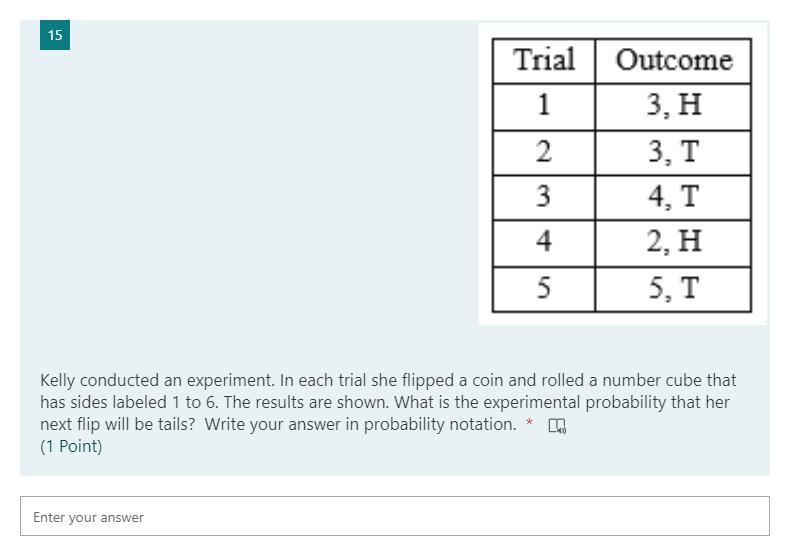This screenshot has width=791, height=544.
Task: Click trial number 5 cell
Action: [544, 289]
